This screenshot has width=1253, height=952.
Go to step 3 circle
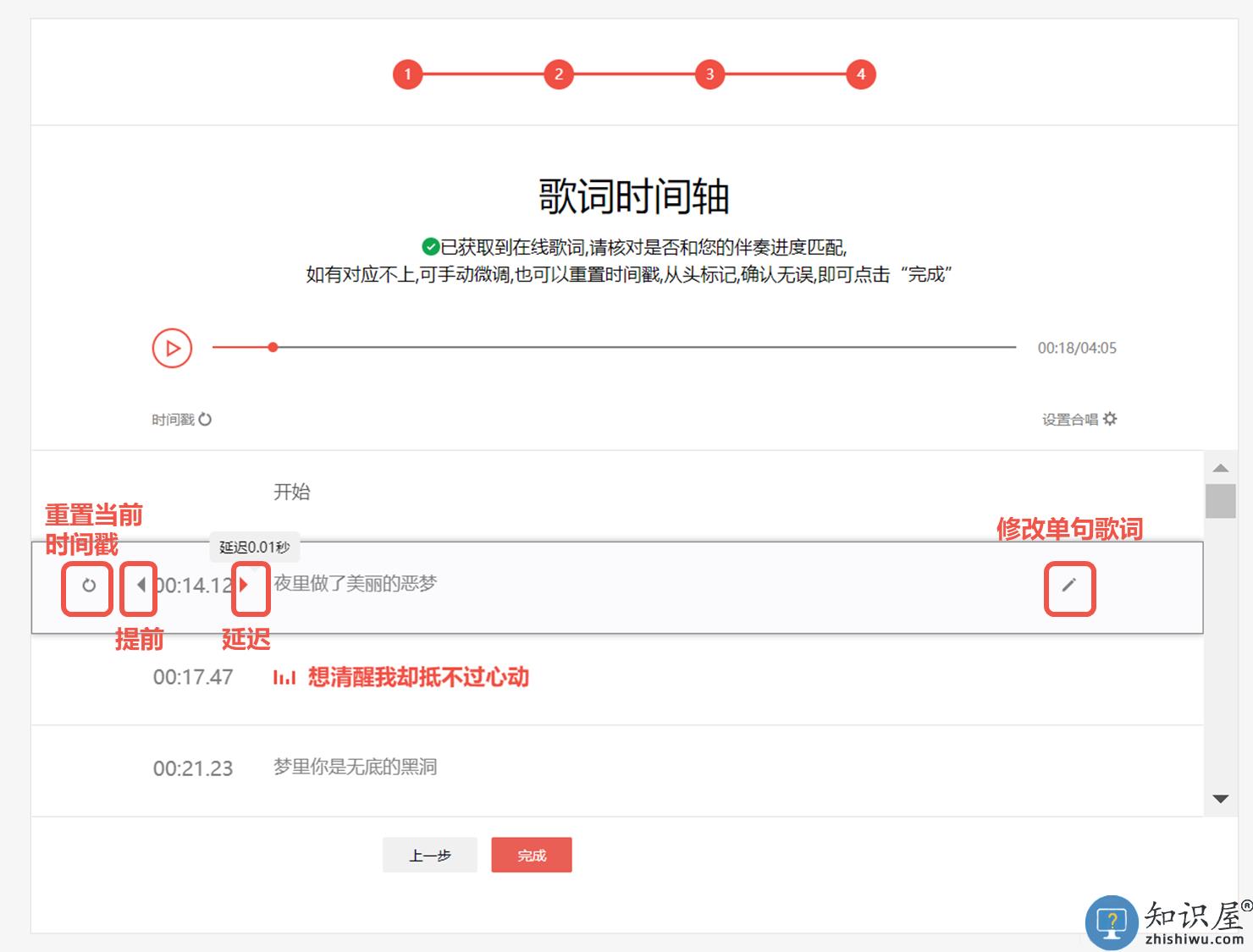[x=709, y=74]
